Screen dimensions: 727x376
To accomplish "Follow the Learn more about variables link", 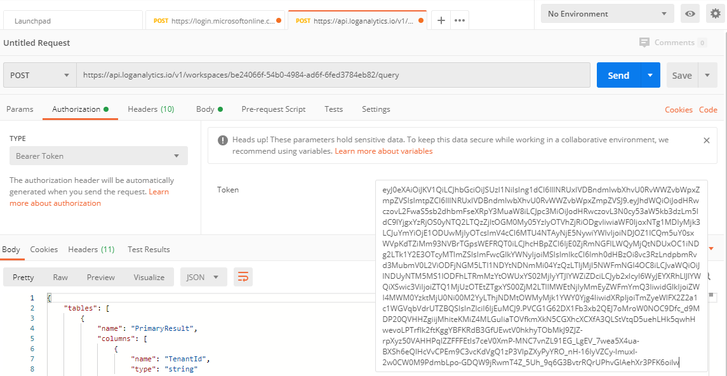I will click(383, 151).
